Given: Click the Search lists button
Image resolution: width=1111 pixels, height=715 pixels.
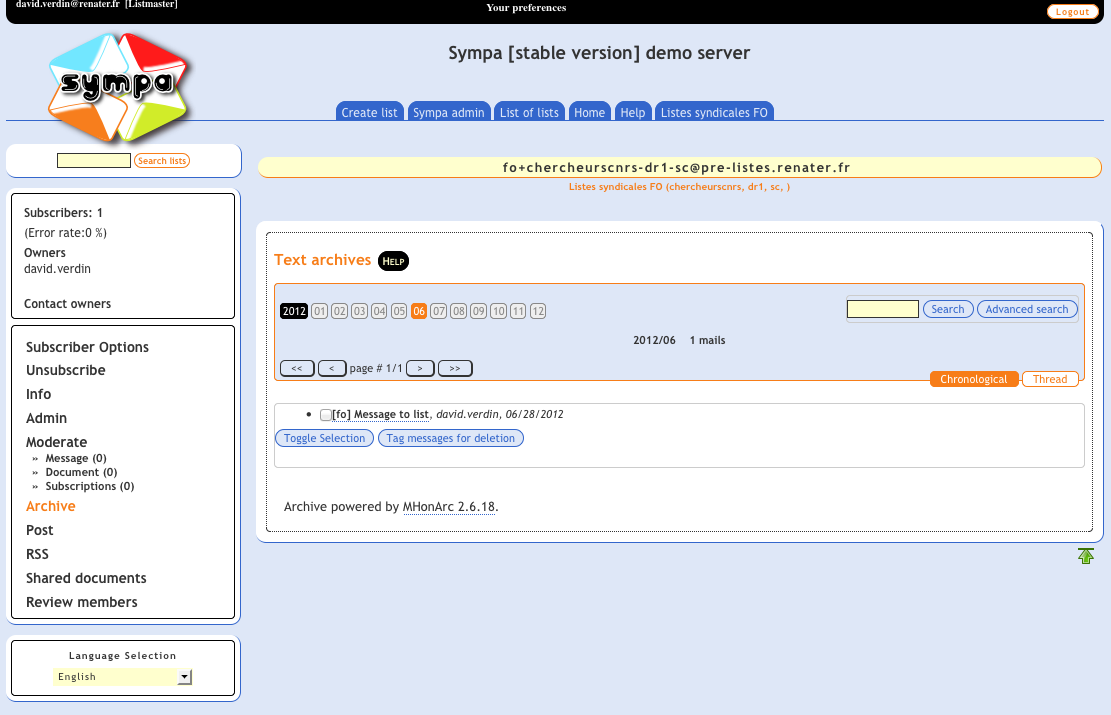Looking at the screenshot, I should pos(162,161).
